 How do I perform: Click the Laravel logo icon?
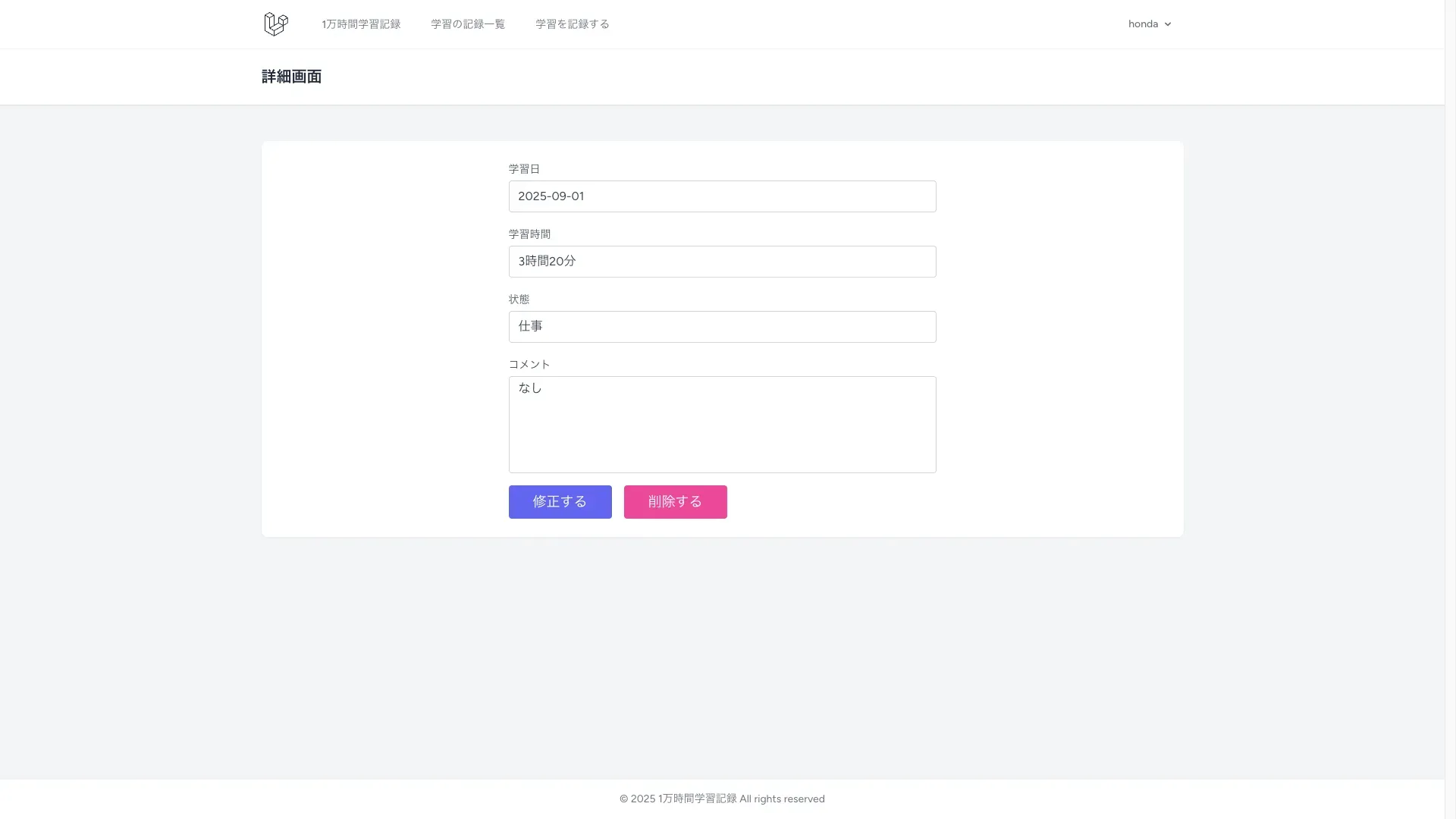(276, 24)
